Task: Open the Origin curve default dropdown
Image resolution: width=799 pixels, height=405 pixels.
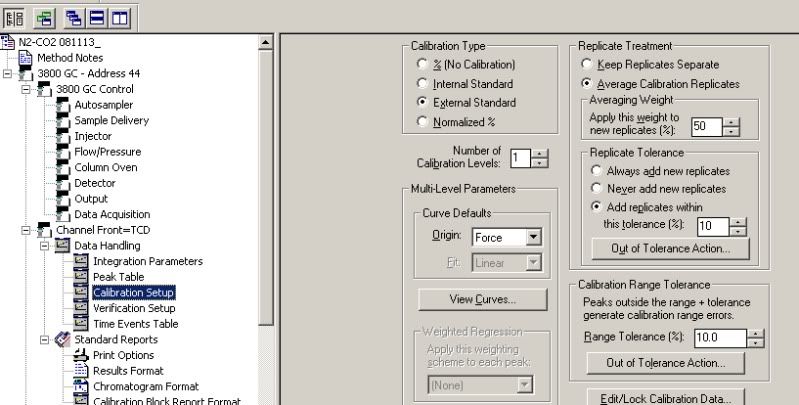Action: click(532, 238)
